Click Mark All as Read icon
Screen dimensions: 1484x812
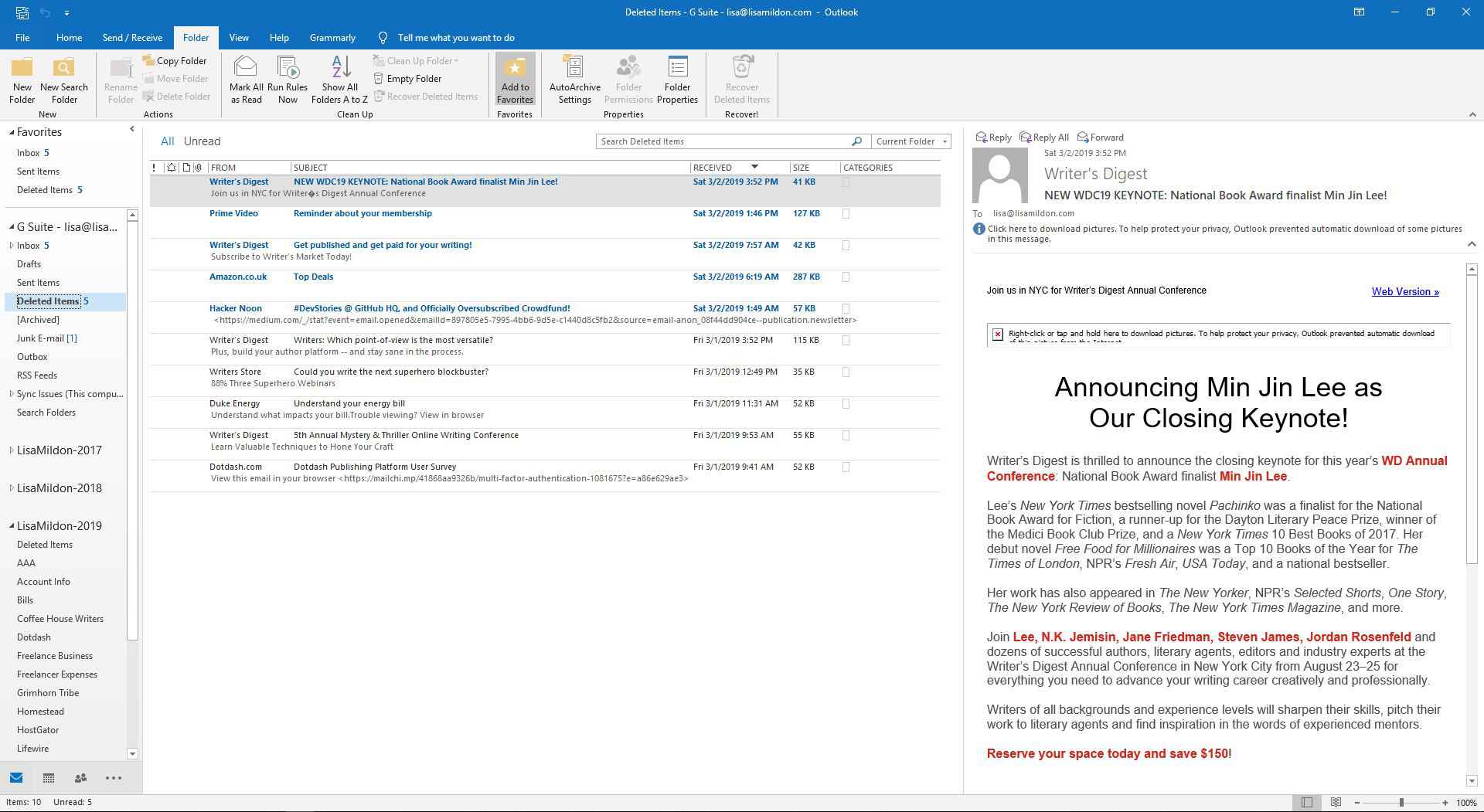(x=246, y=80)
